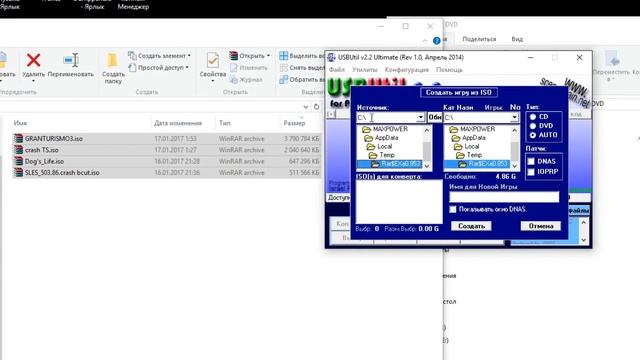Select MAXPOWER folder in source tree

[x=385, y=129]
